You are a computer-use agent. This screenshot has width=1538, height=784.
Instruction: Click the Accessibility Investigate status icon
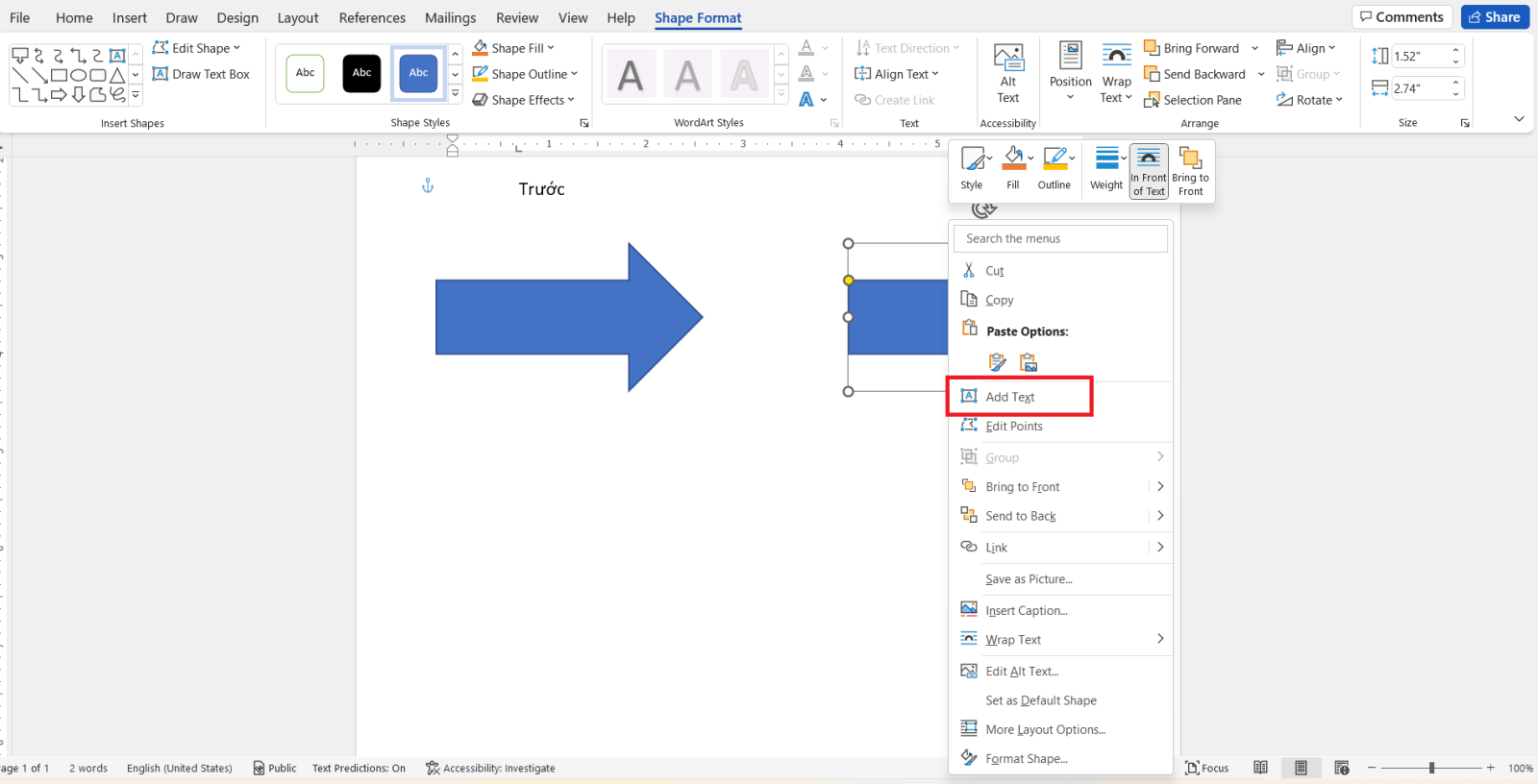pyautogui.click(x=433, y=768)
